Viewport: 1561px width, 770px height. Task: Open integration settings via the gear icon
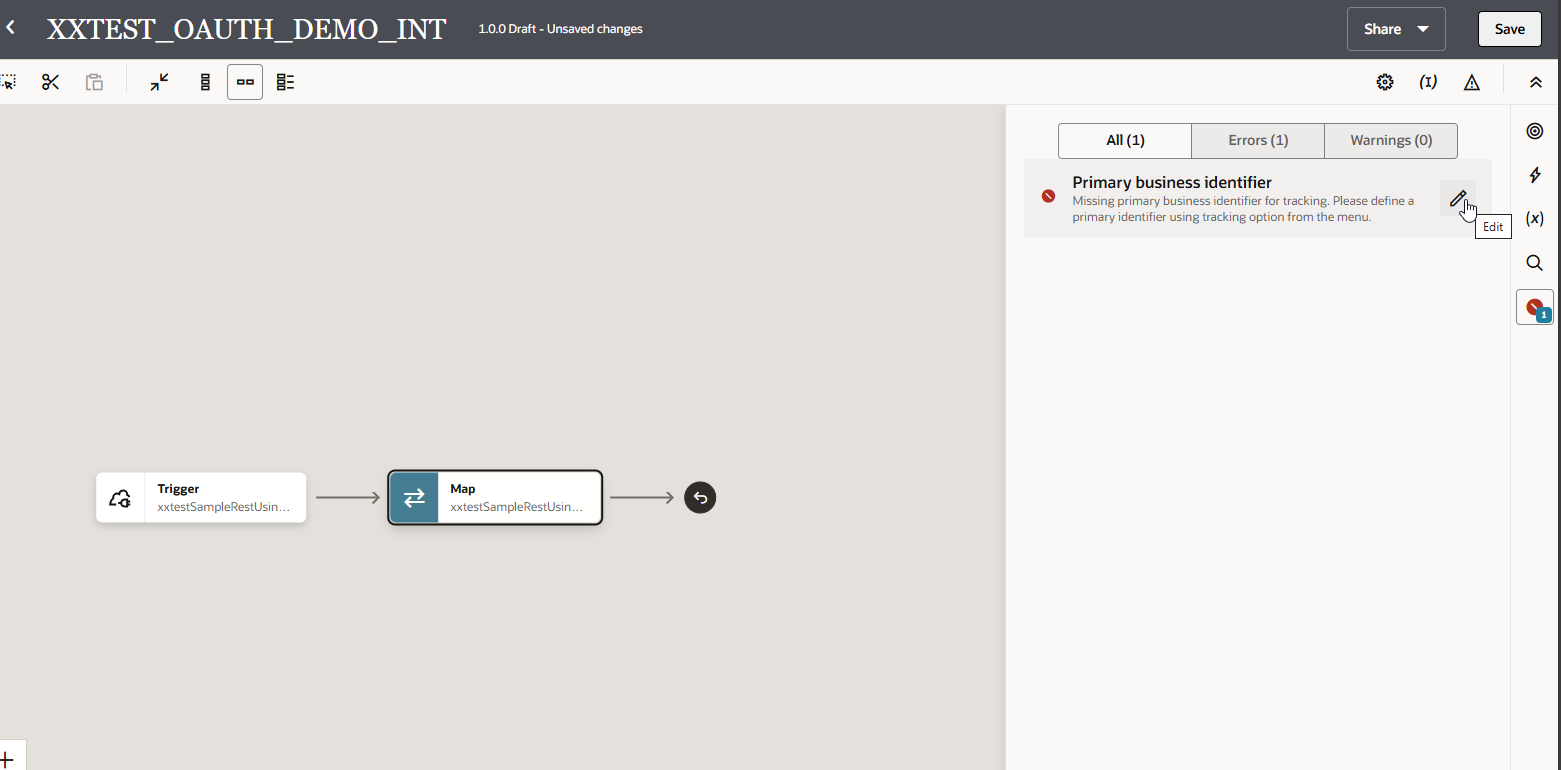coord(1385,82)
